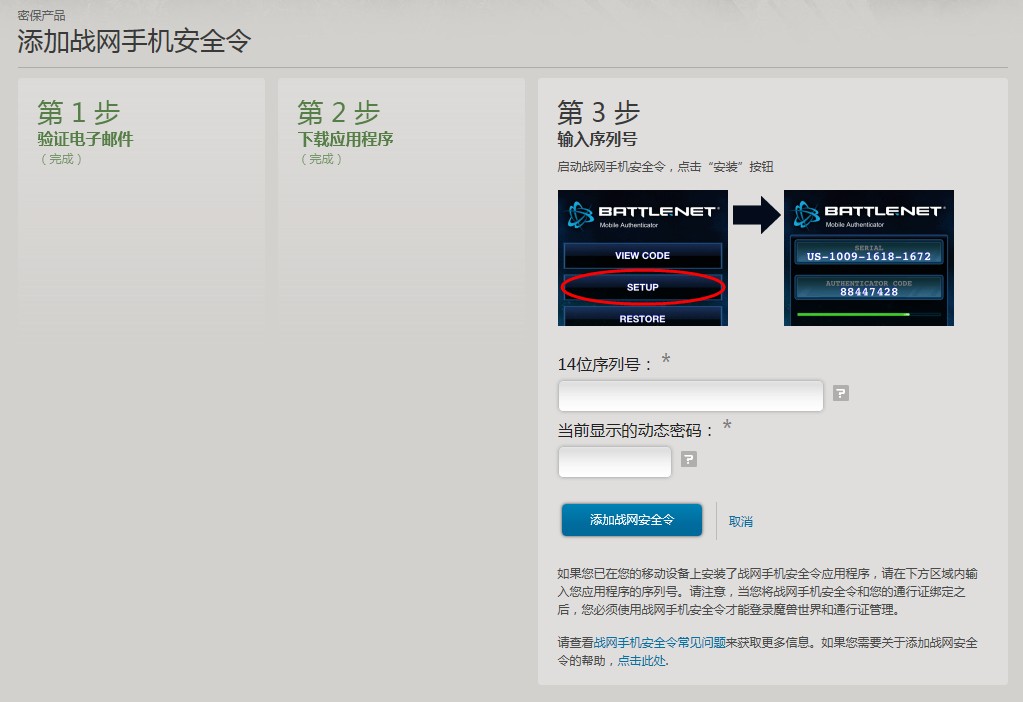Viewport: 1023px width, 702px height.
Task: Click inside the 14位序列号 input field
Action: 690,396
